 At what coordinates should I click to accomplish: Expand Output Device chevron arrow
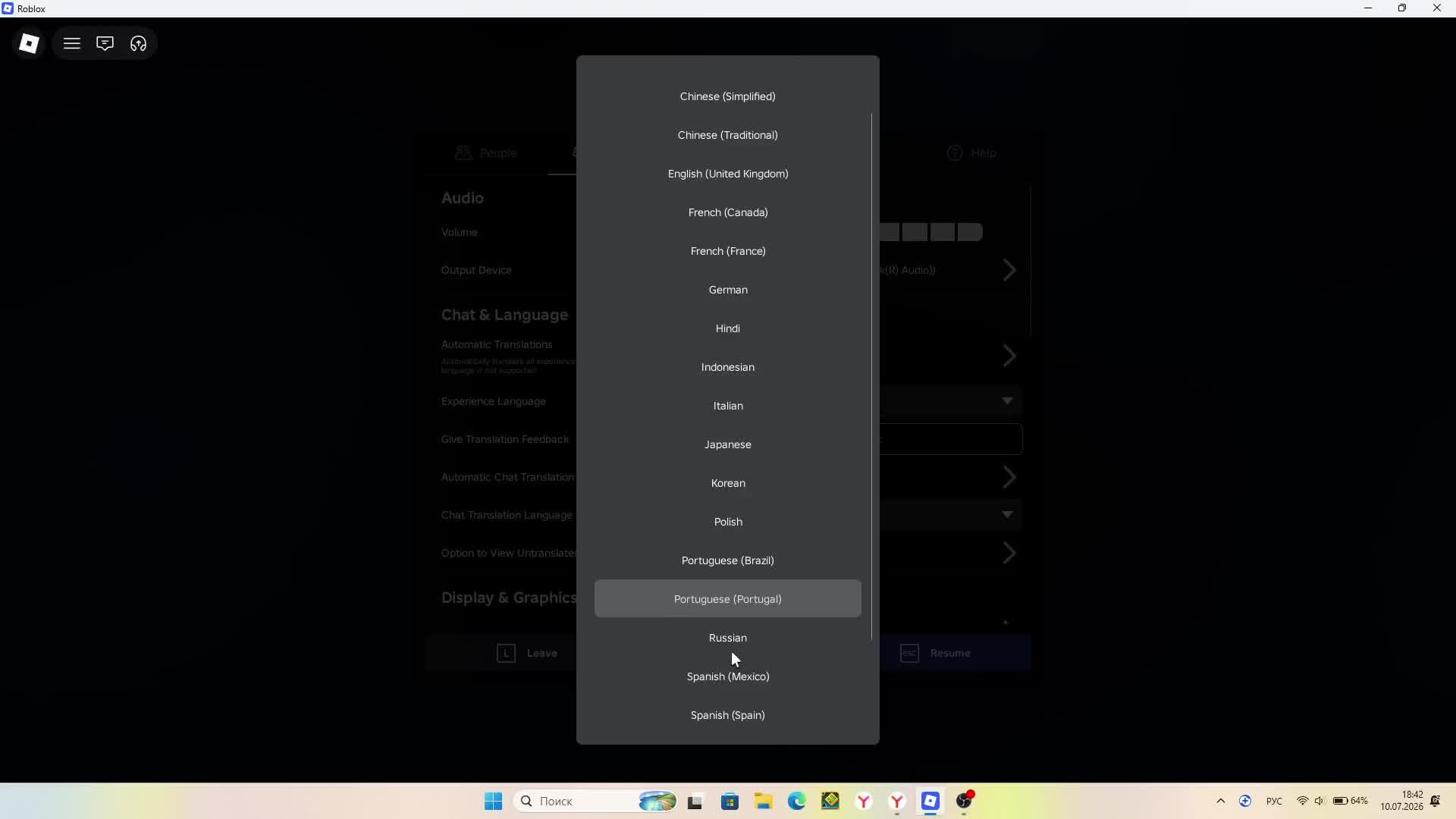tap(1009, 270)
